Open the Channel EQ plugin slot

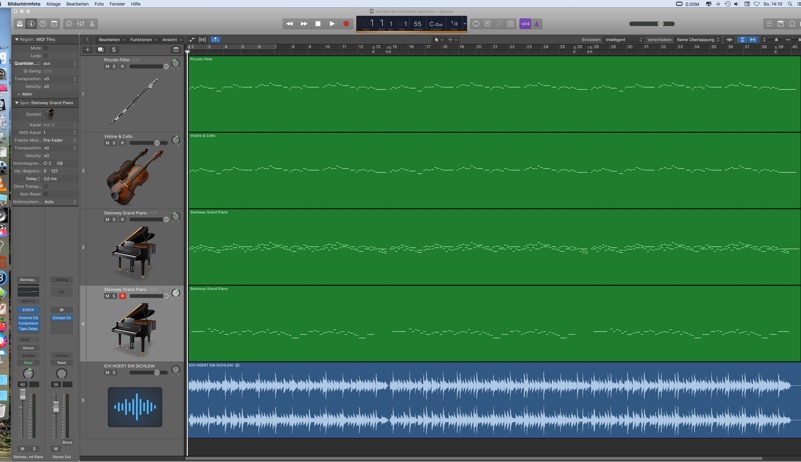coord(28,317)
